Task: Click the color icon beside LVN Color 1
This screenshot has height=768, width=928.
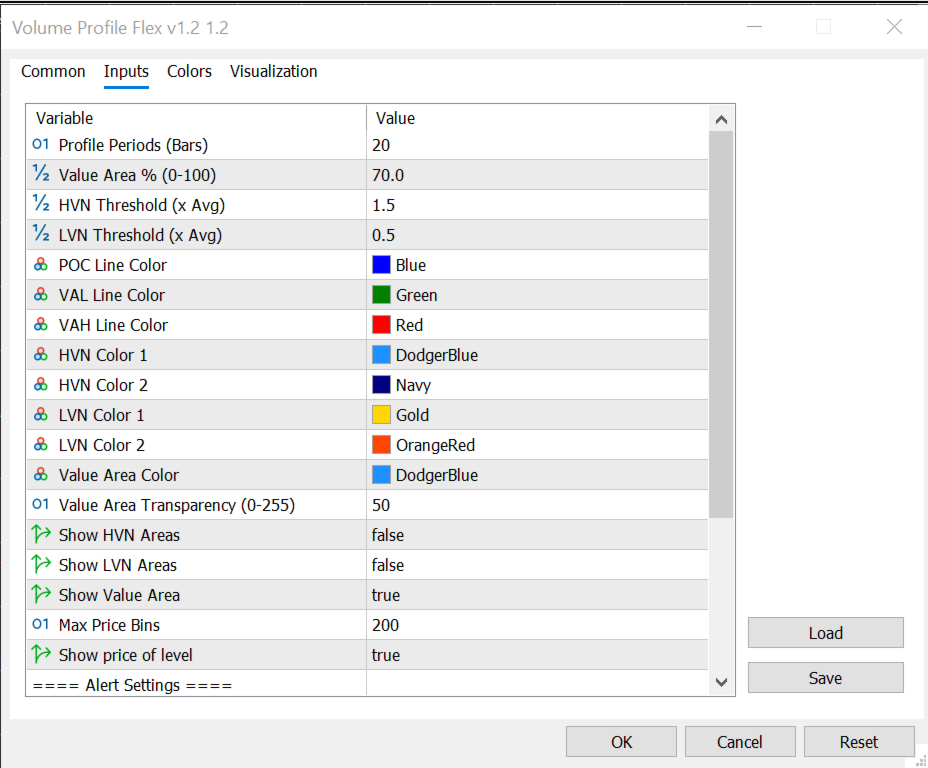Action: pyautogui.click(x=41, y=414)
